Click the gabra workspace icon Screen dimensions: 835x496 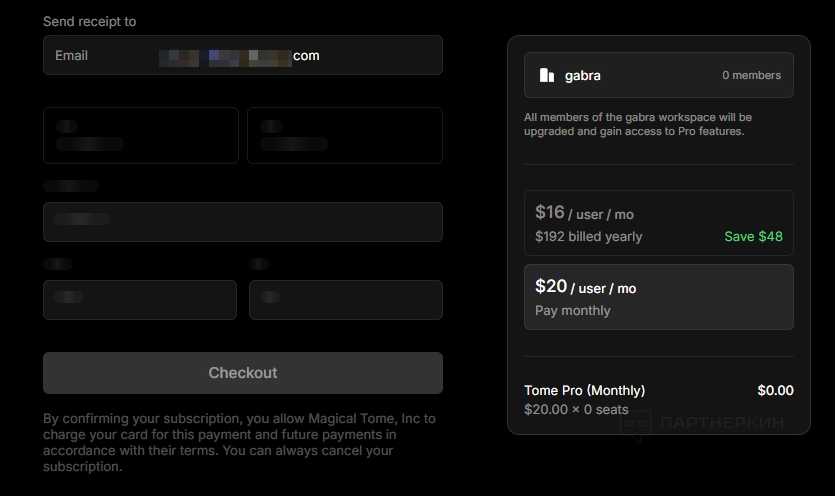click(x=547, y=75)
